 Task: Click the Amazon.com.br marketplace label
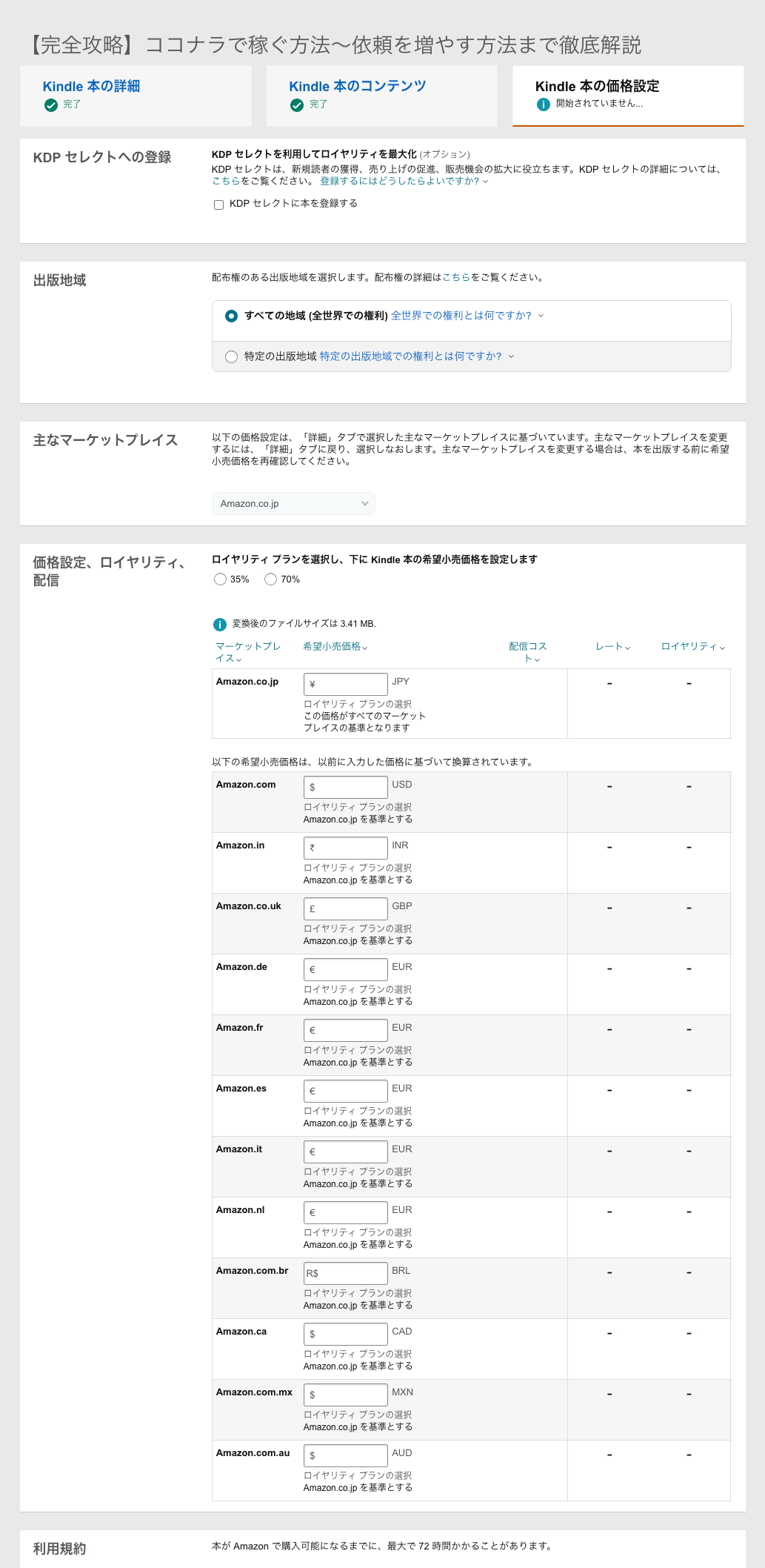pyautogui.click(x=252, y=1271)
